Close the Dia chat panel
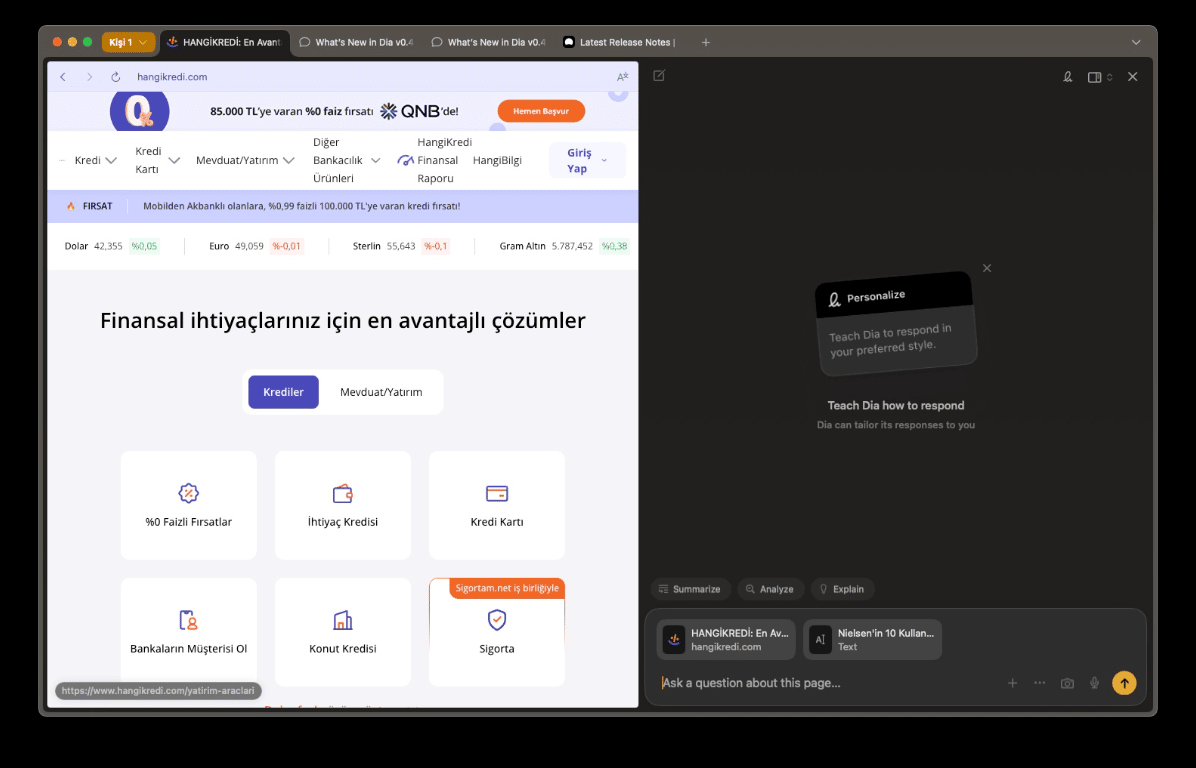1196x768 pixels. (1133, 77)
